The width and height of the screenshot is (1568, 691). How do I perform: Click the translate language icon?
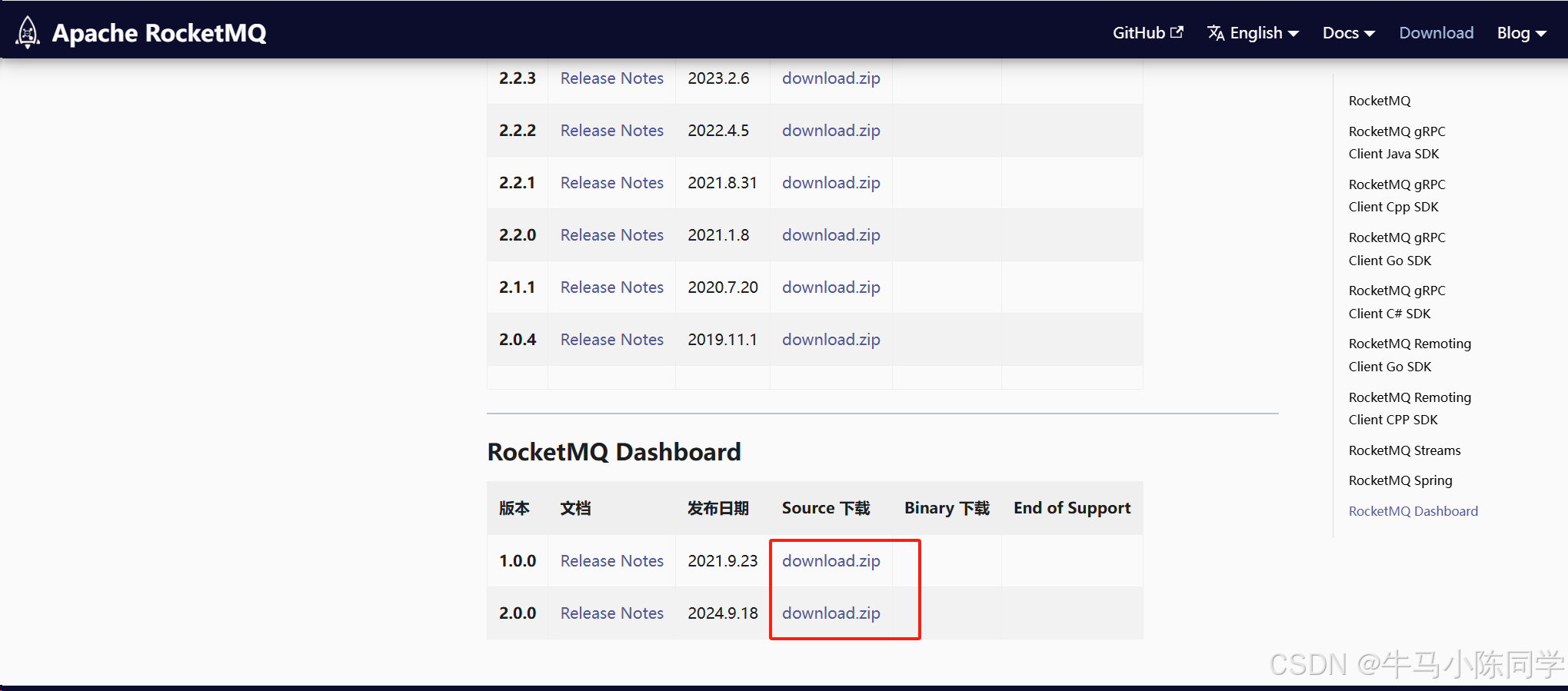[x=1215, y=32]
